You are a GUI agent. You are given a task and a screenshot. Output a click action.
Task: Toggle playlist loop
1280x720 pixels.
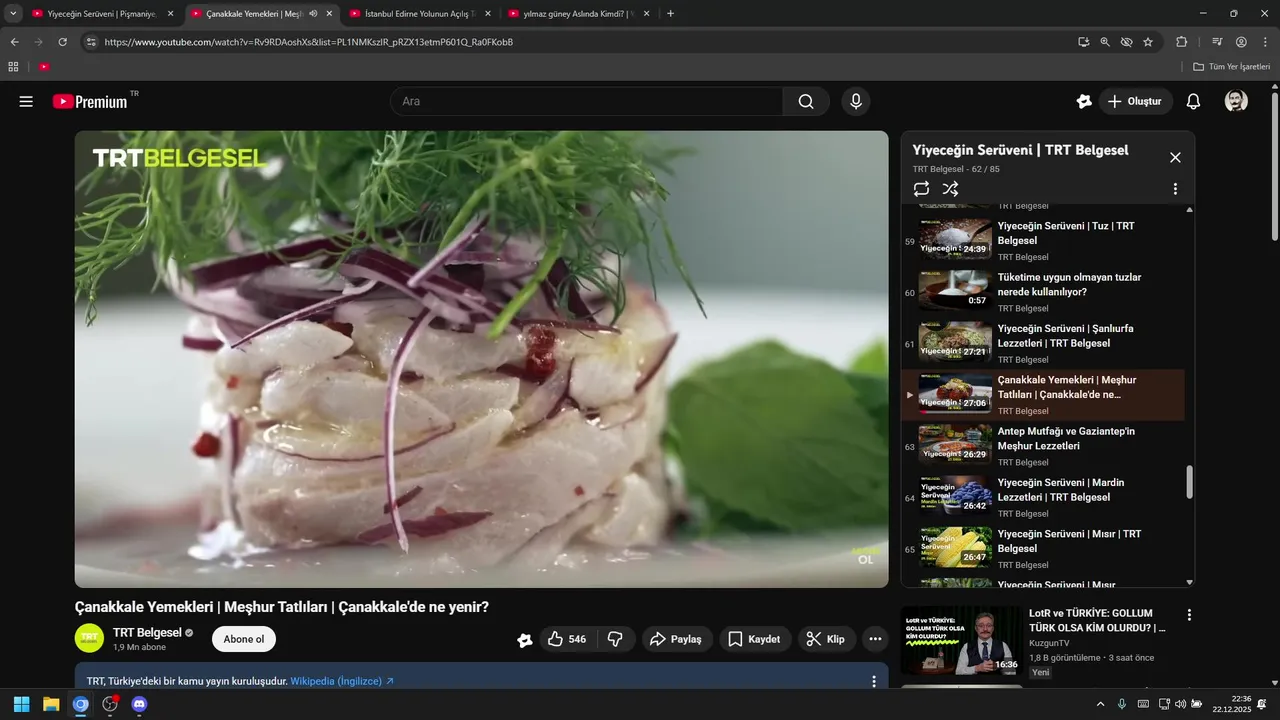tap(921, 188)
